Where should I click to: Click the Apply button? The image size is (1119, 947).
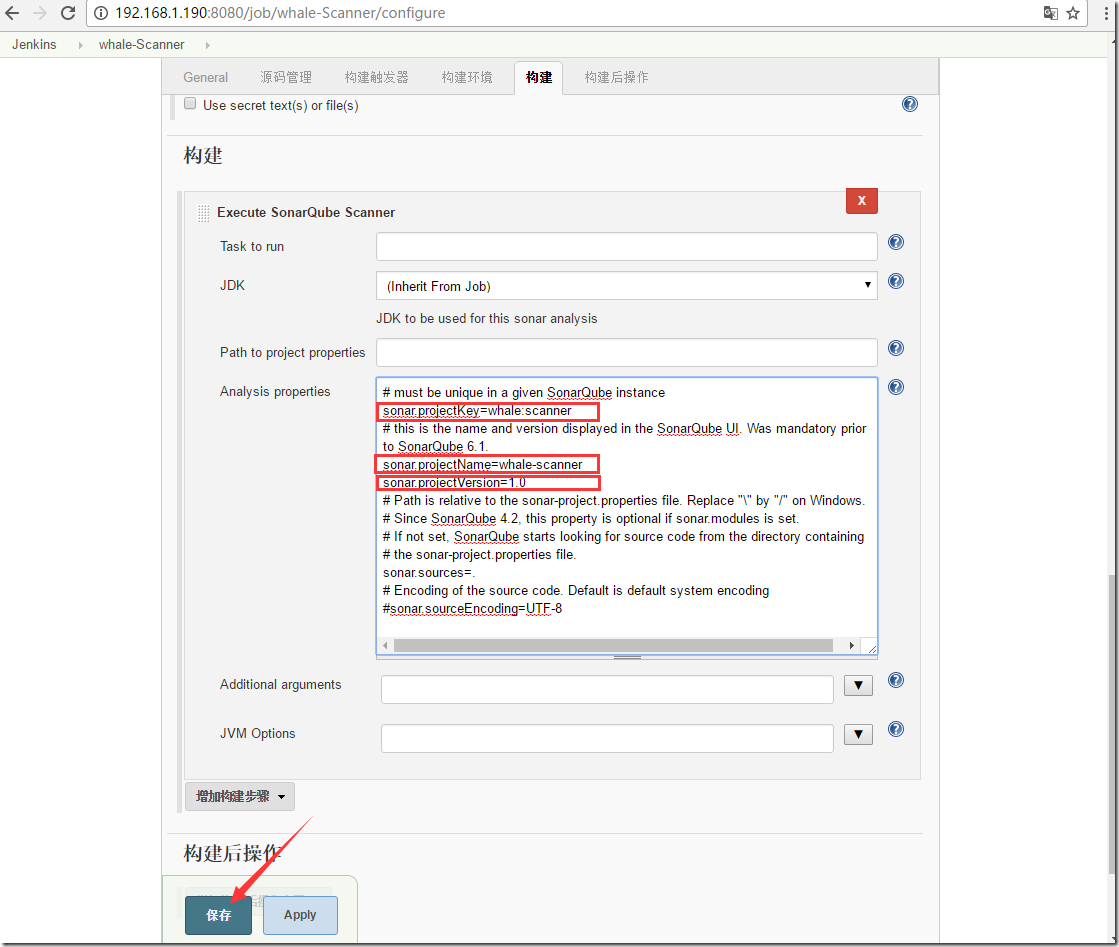pyautogui.click(x=300, y=915)
